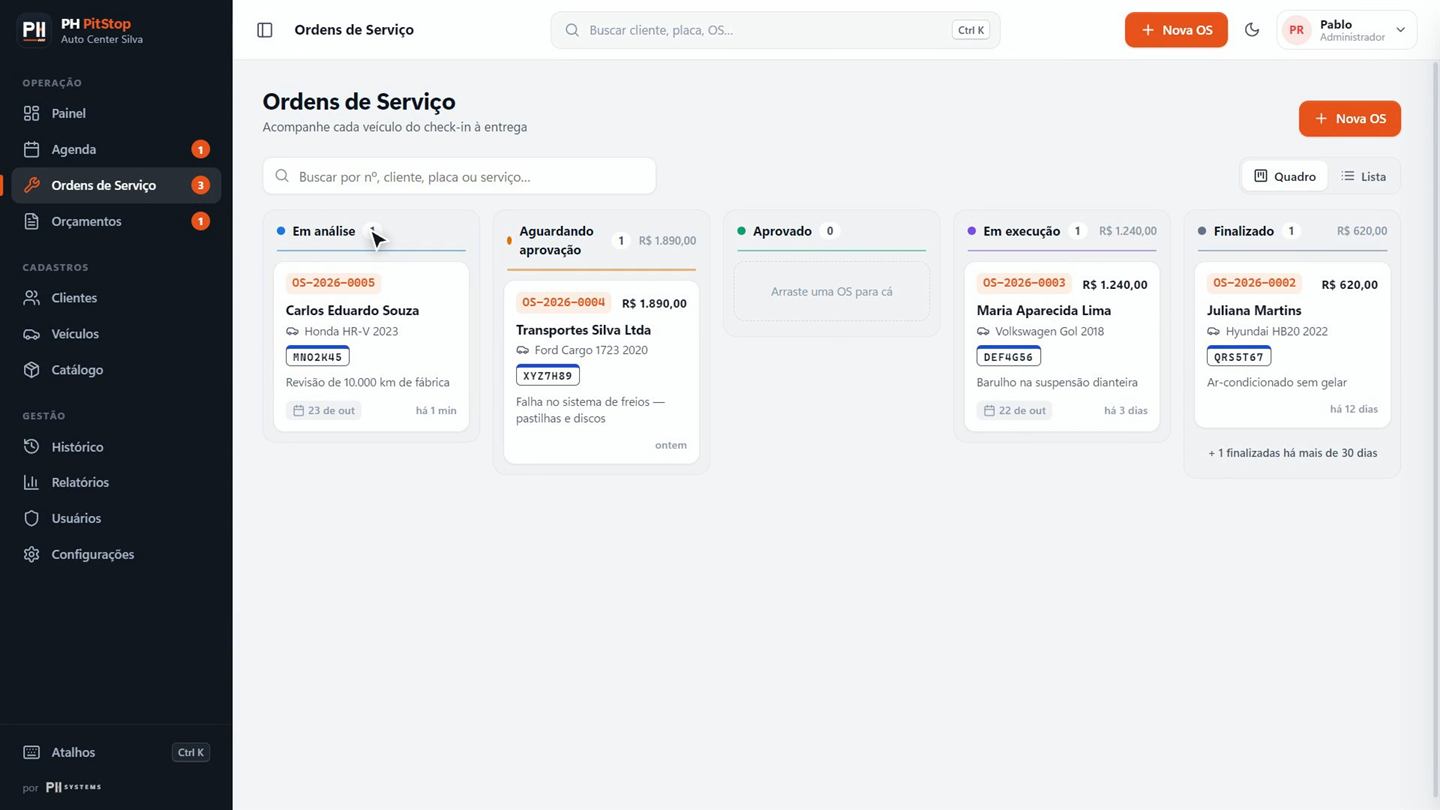Click the 22 de out date chip

click(1014, 410)
